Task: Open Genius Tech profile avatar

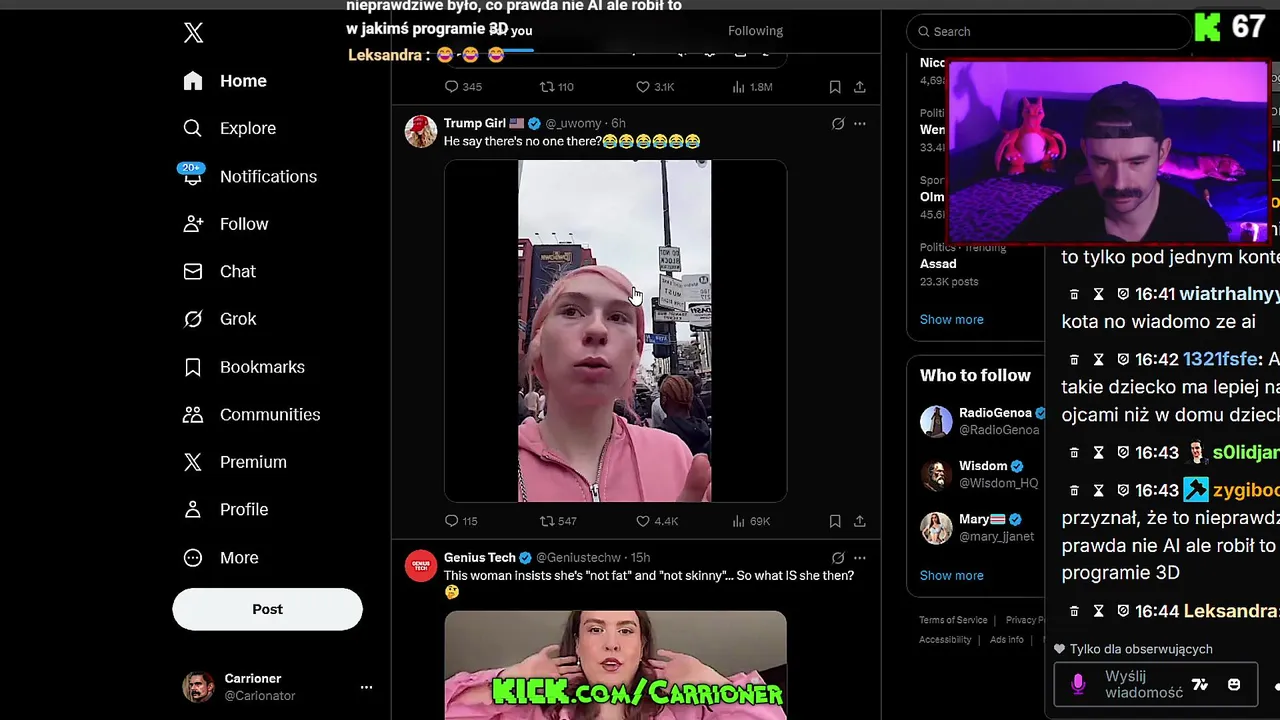Action: [x=421, y=565]
